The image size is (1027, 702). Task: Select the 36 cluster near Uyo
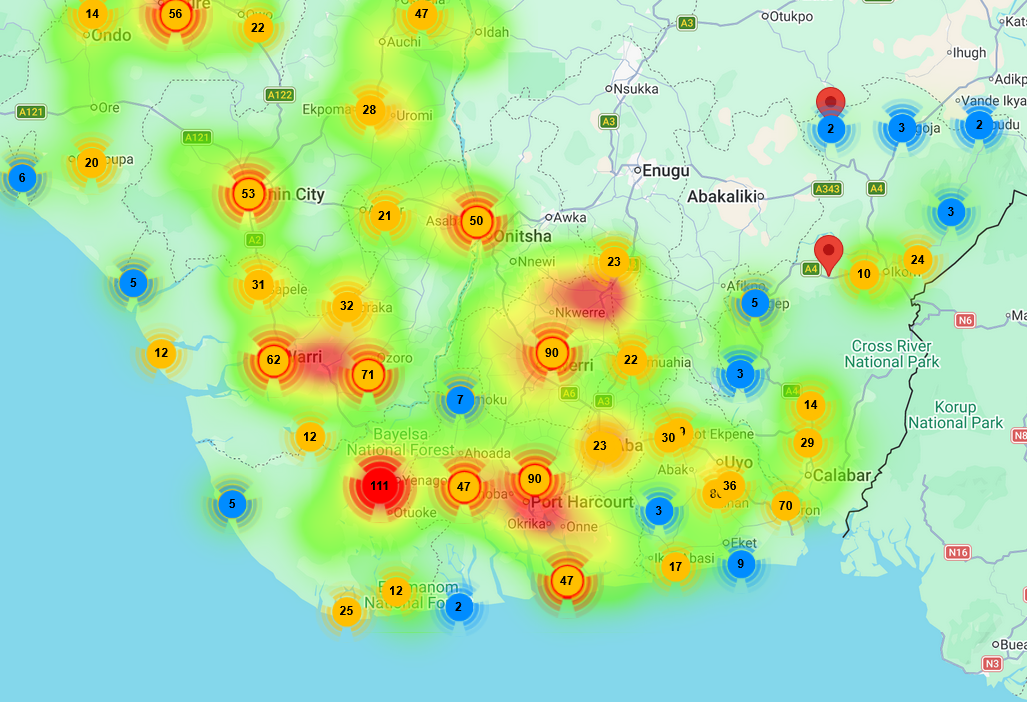pyautogui.click(x=730, y=486)
